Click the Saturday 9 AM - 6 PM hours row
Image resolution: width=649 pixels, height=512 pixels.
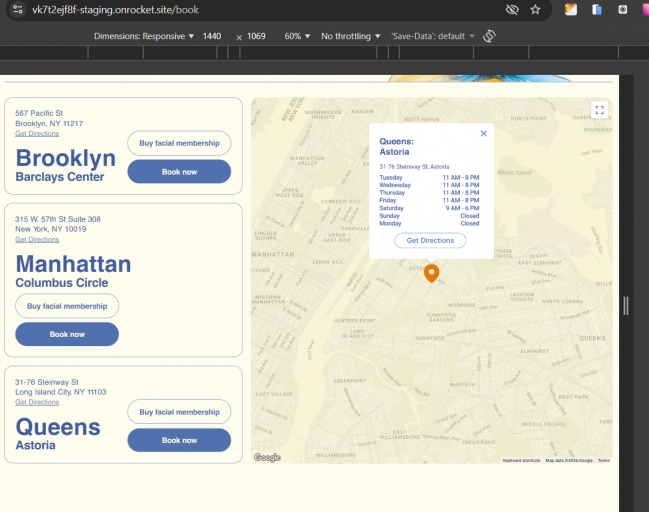[429, 208]
